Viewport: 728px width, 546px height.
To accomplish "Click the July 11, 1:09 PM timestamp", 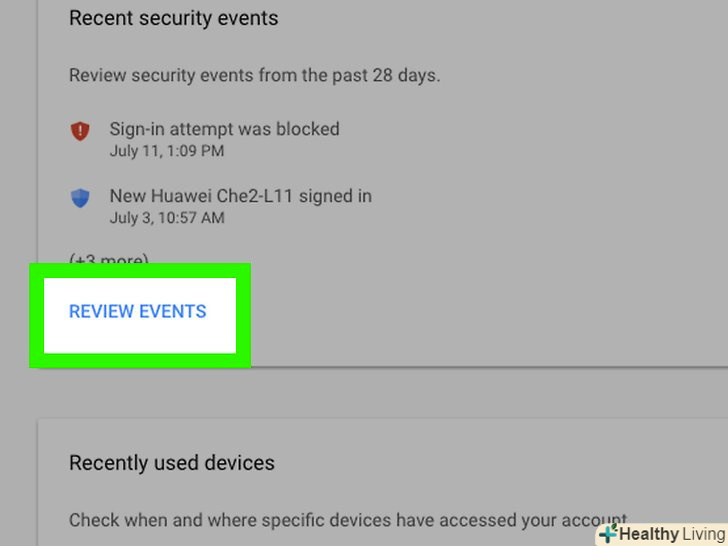I will 166,151.
